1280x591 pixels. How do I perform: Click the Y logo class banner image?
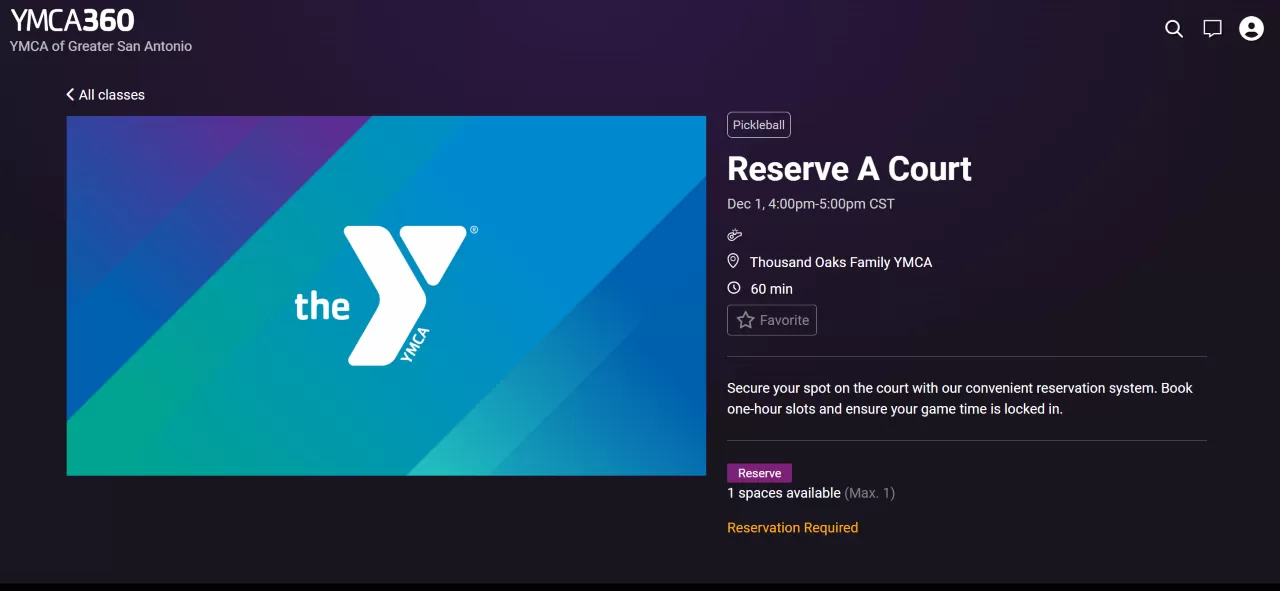386,295
